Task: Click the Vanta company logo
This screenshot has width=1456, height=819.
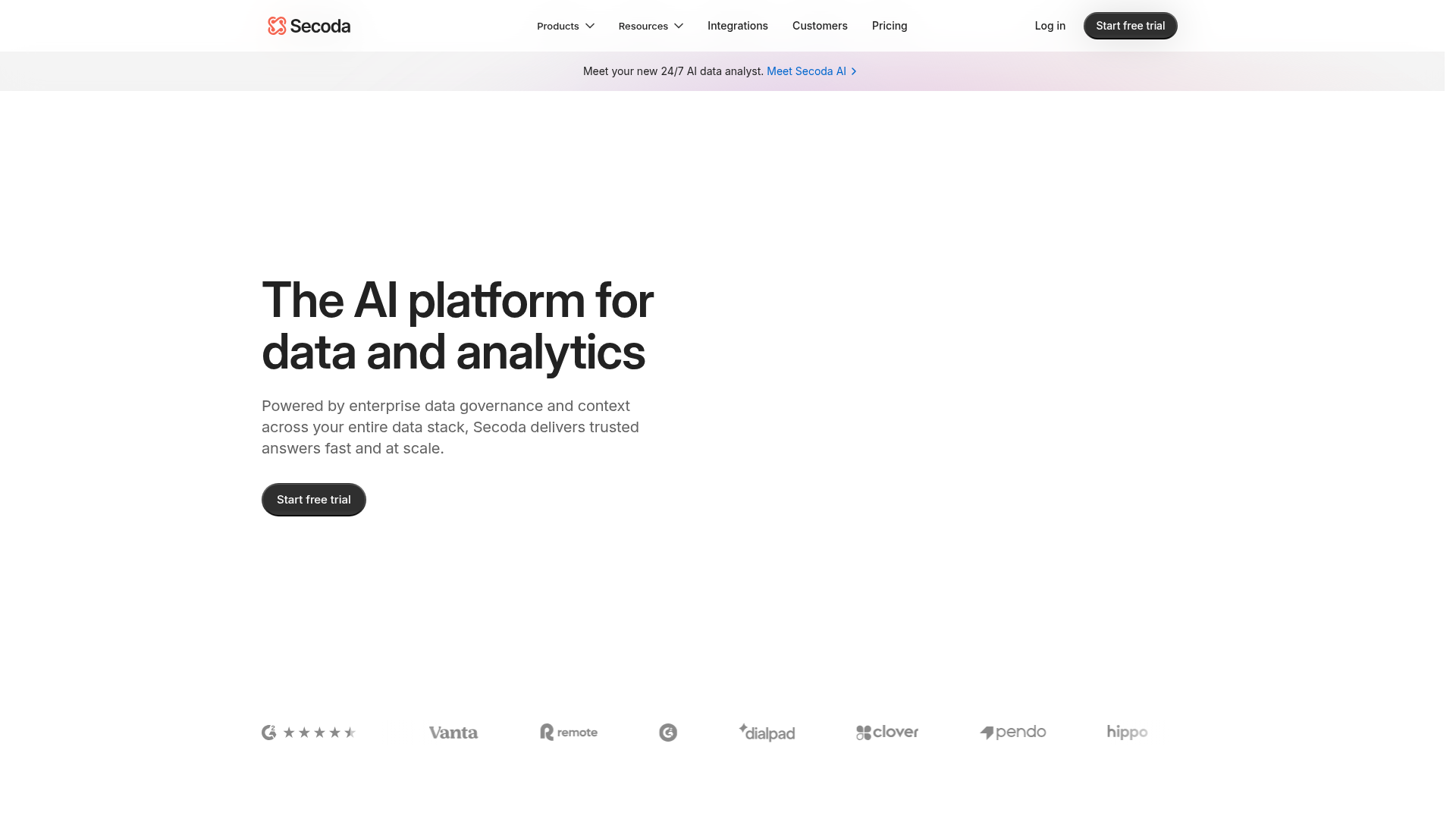Action: 453,732
